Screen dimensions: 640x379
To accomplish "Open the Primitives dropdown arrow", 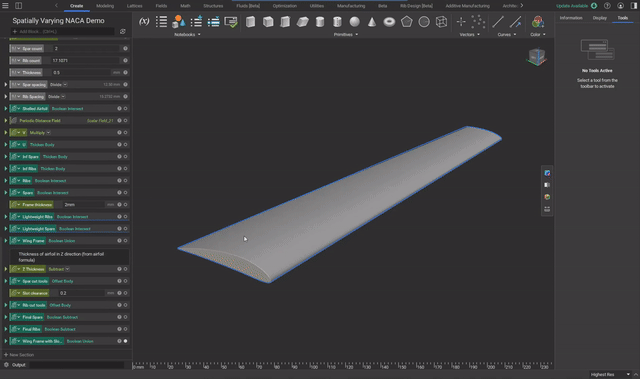I will tap(357, 35).
